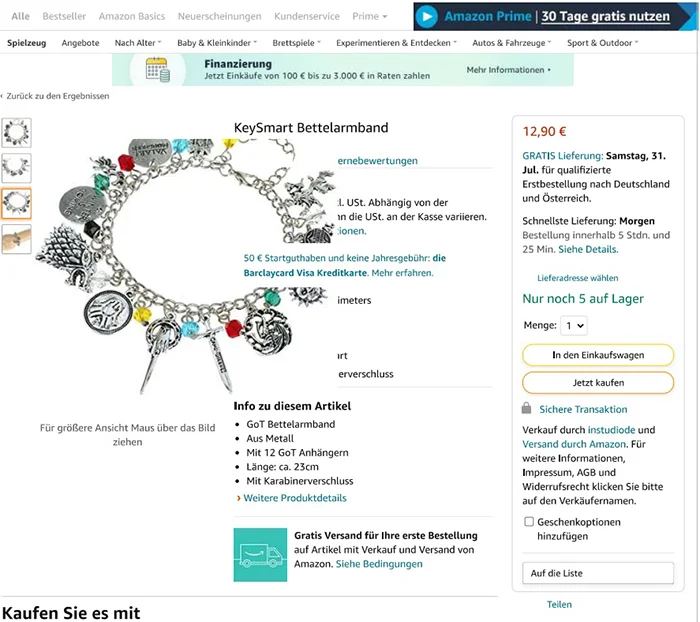Viewport: 700px width, 622px height.
Task: Click Lieferadresse wählen link
Action: [578, 278]
